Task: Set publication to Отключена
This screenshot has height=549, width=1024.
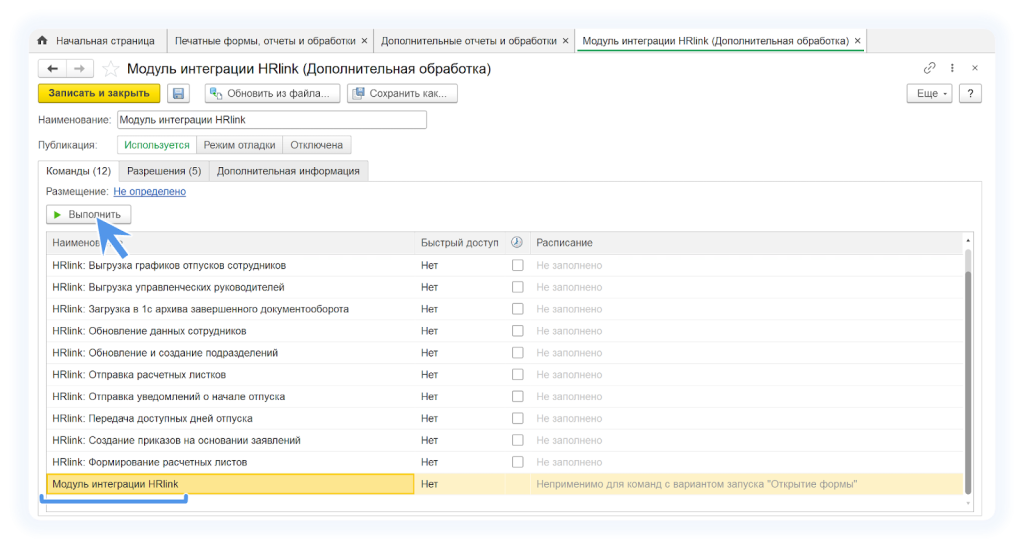Action: pyautogui.click(x=317, y=145)
